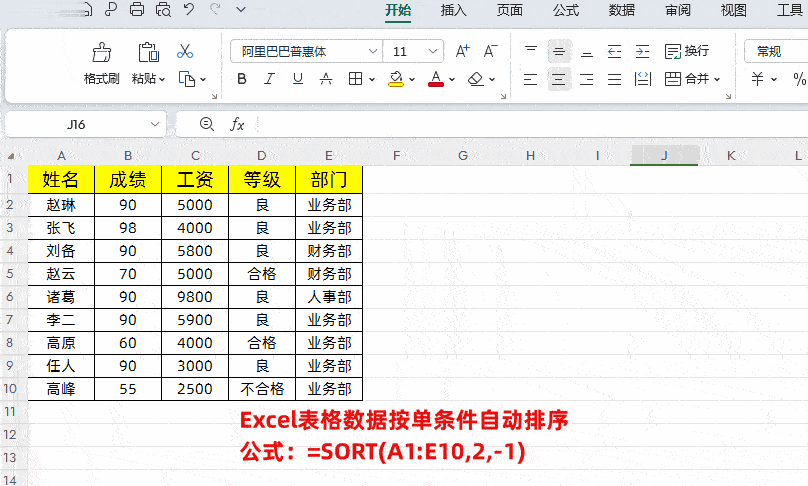This screenshot has width=808, height=486.
Task: Switch to the 插入 Insert tab
Action: point(453,10)
